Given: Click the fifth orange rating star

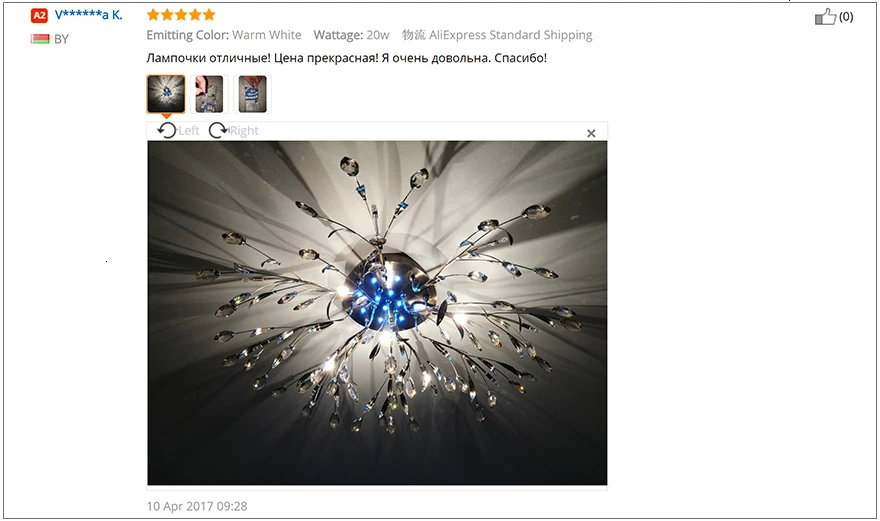Looking at the screenshot, I should [209, 15].
